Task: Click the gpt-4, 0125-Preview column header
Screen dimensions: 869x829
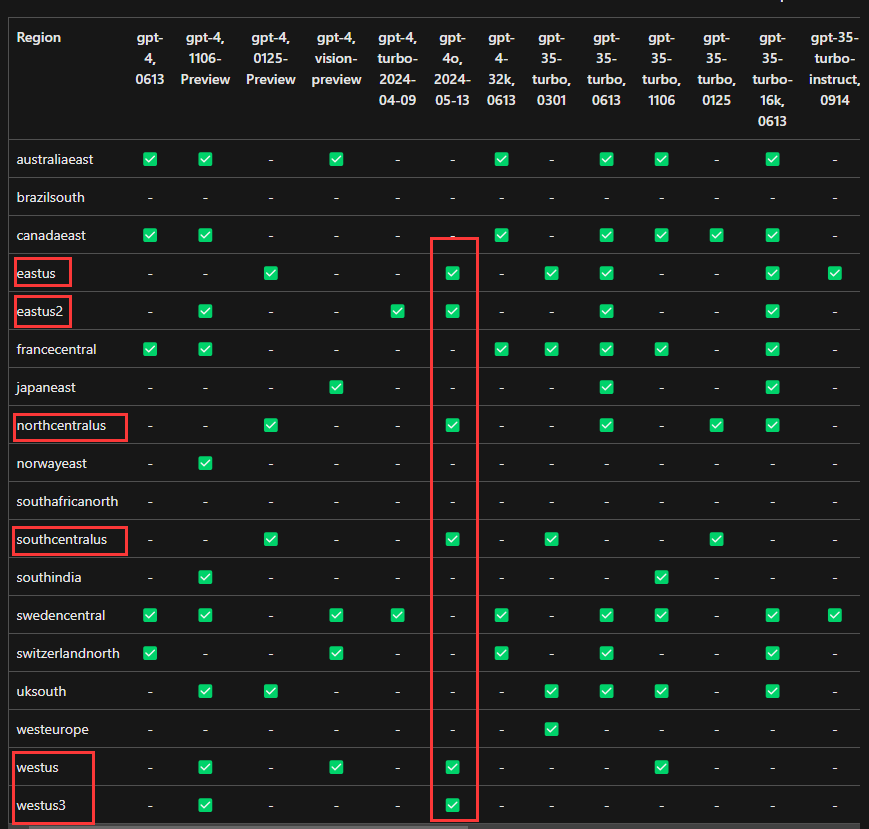Action: pos(270,59)
